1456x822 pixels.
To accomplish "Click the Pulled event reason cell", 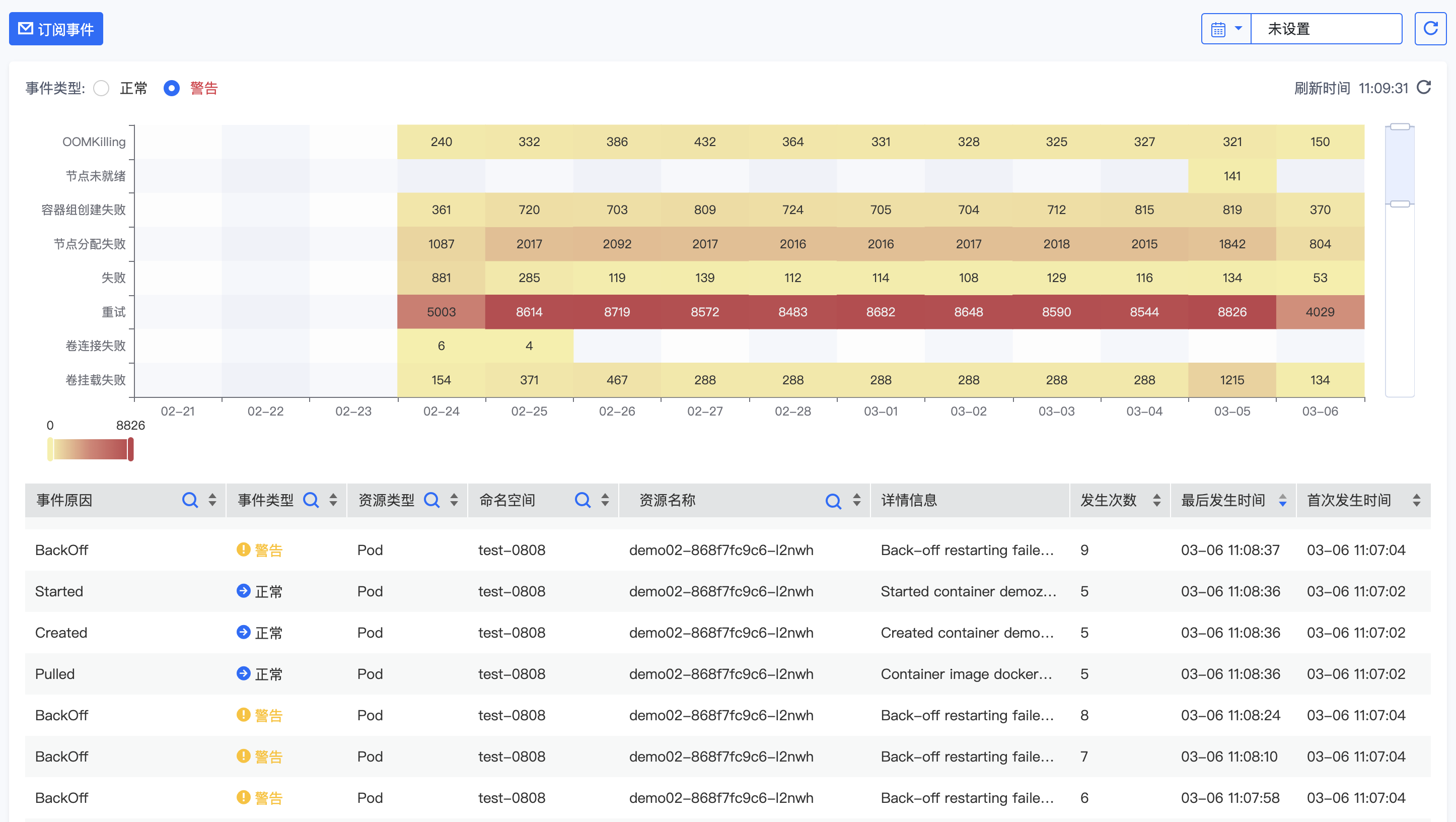I will pos(55,674).
